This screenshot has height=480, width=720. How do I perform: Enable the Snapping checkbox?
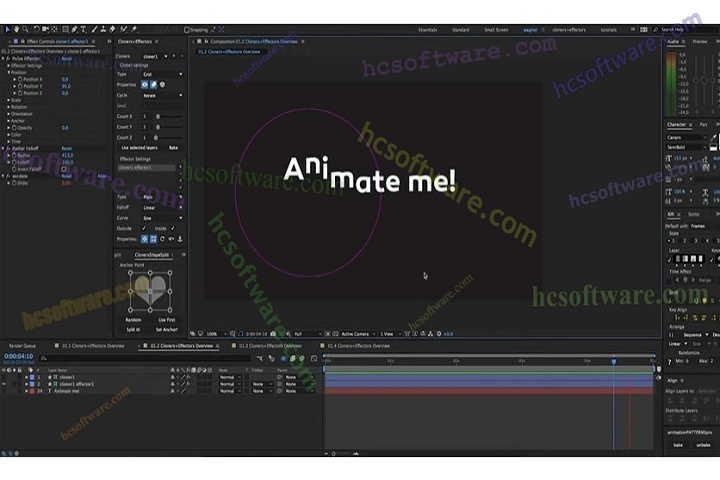click(187, 30)
